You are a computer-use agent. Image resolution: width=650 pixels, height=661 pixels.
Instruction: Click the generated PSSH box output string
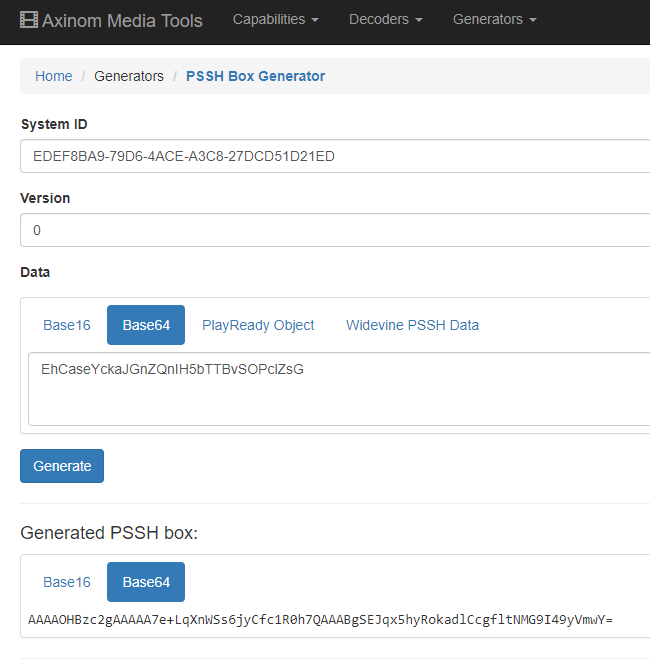pos(320,620)
